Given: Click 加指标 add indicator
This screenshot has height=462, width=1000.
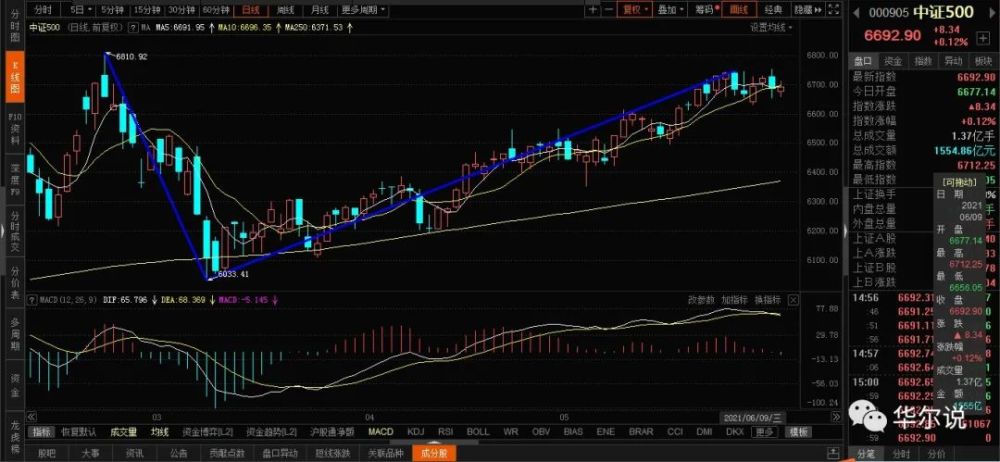Looking at the screenshot, I should tap(734, 299).
